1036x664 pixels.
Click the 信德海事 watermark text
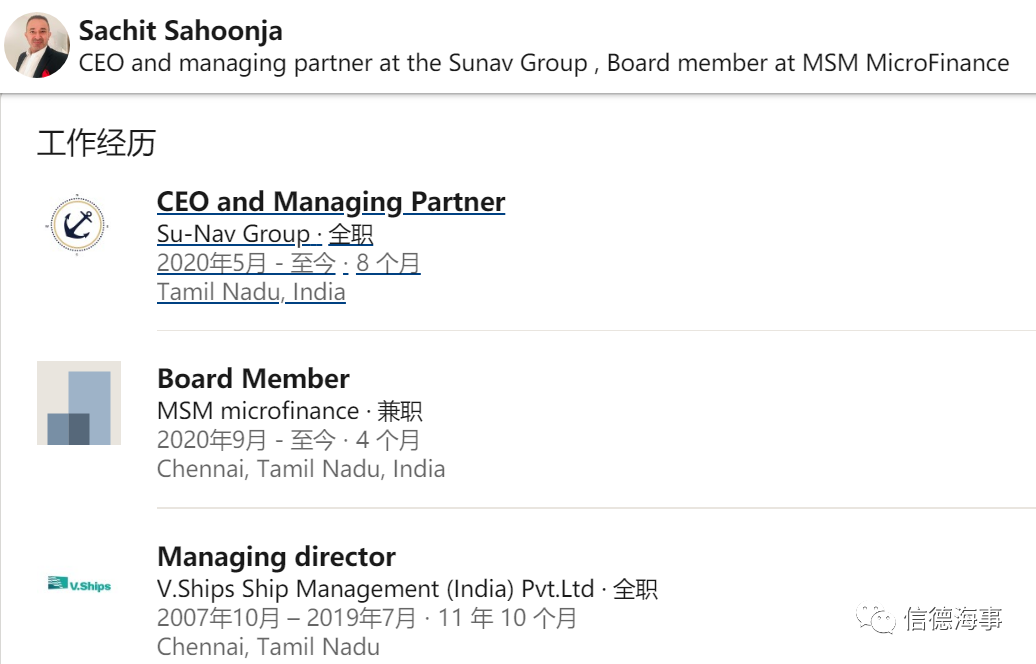[x=953, y=620]
